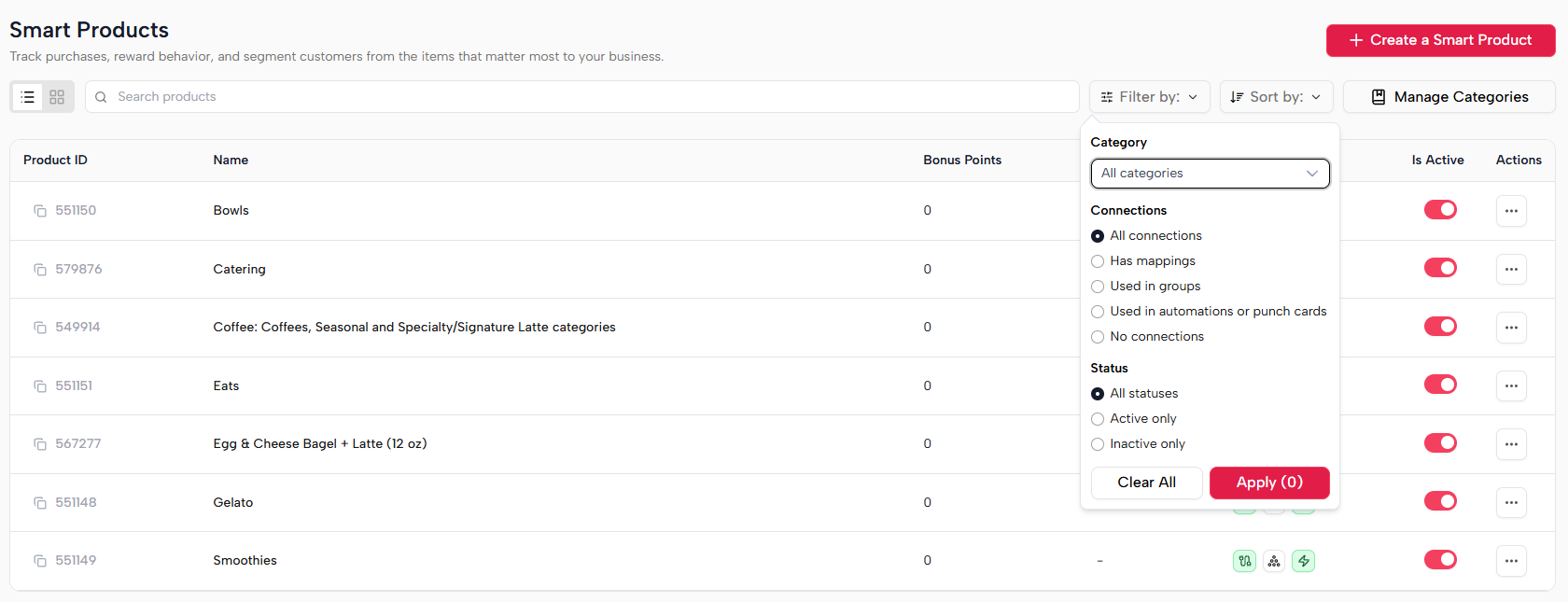This screenshot has width=1568, height=602.
Task: Click the automations lightning icon for Smoothies
Action: click(1304, 561)
